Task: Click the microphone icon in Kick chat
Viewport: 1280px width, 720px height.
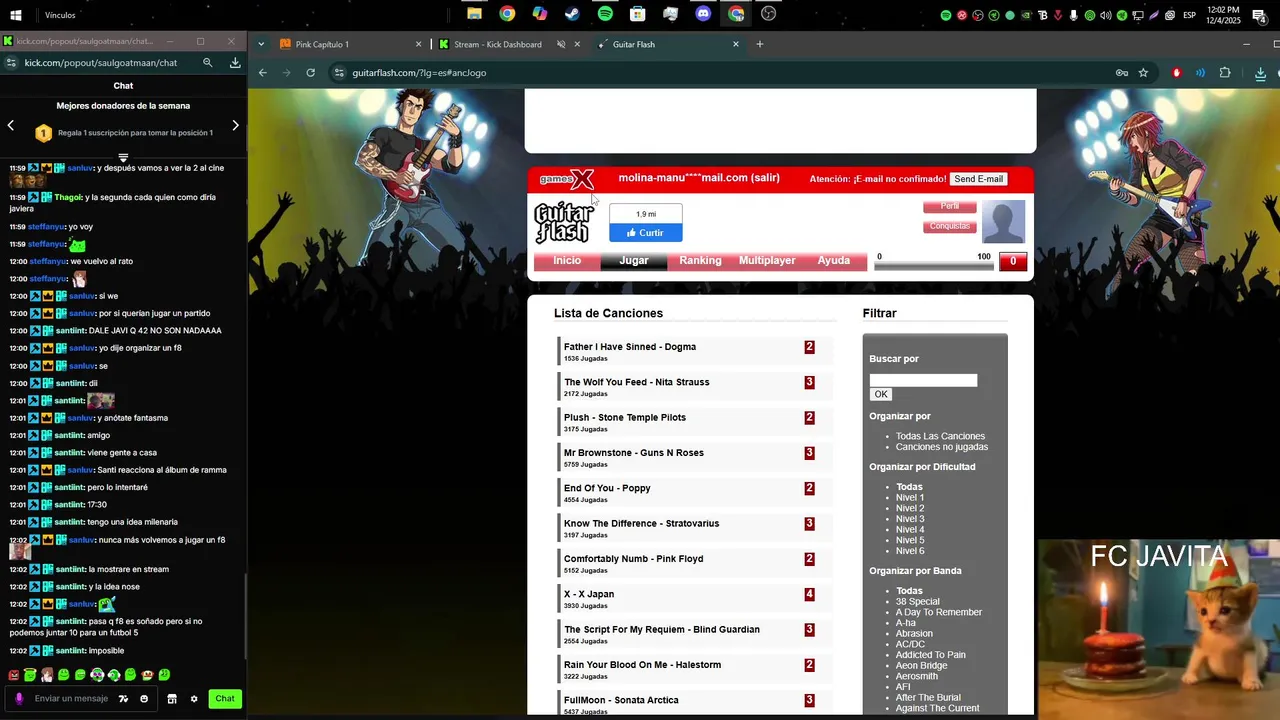Action: [19, 699]
